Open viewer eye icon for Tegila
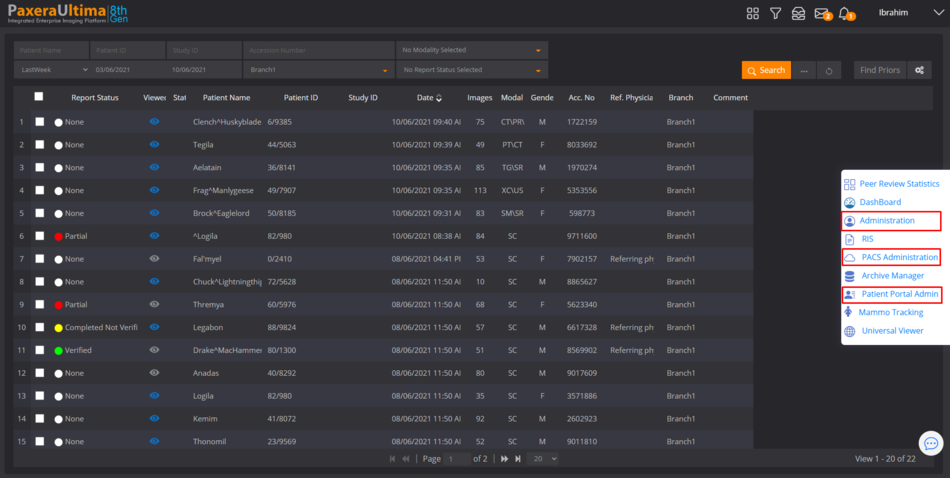The width and height of the screenshot is (950, 478). [154, 144]
